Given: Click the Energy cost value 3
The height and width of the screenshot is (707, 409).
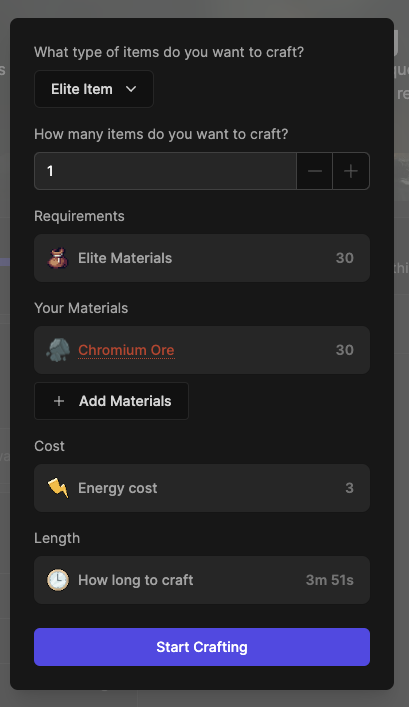Looking at the screenshot, I should pos(349,488).
